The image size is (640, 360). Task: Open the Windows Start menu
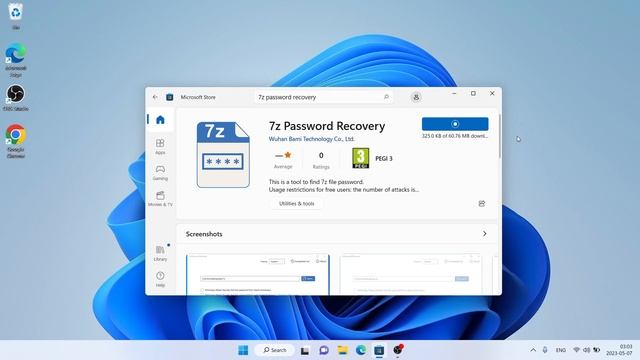(243, 350)
